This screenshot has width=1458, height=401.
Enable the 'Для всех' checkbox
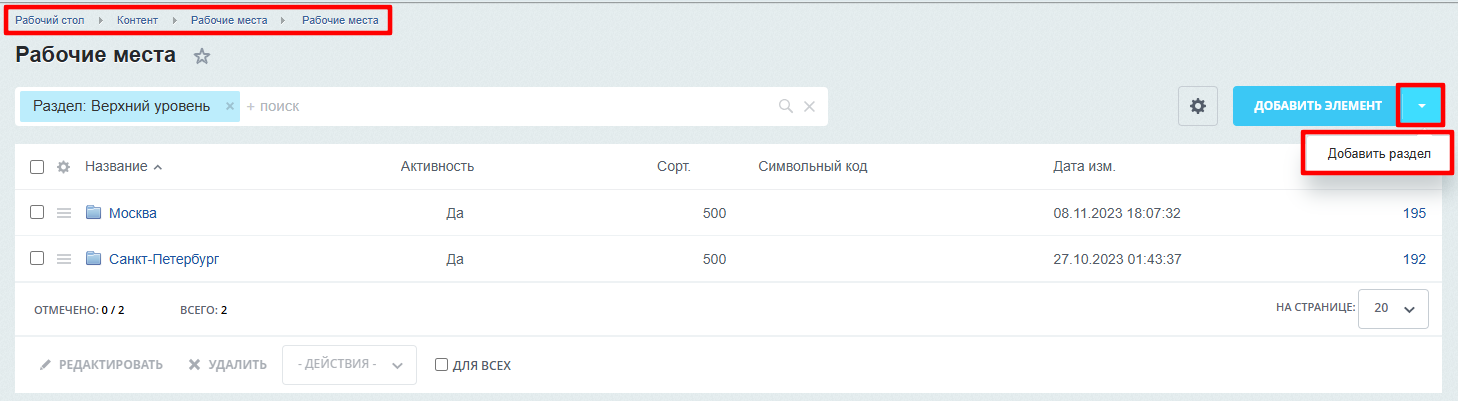coord(441,365)
